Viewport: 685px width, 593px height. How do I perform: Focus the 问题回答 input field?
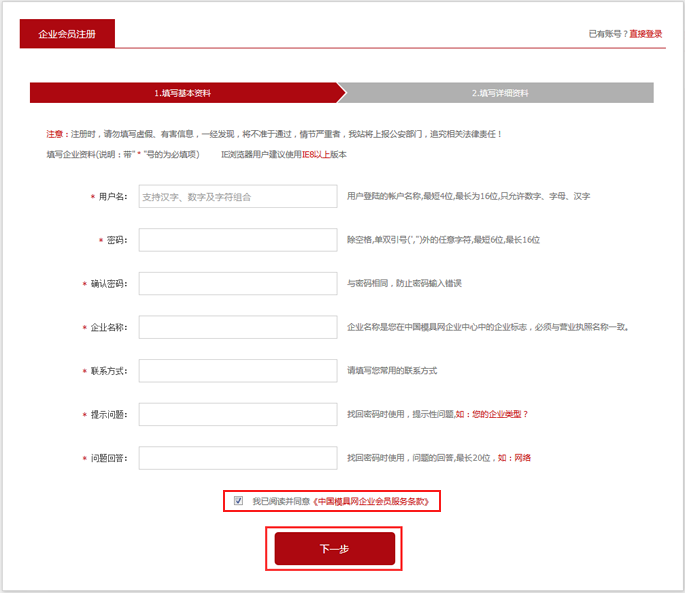(238, 458)
